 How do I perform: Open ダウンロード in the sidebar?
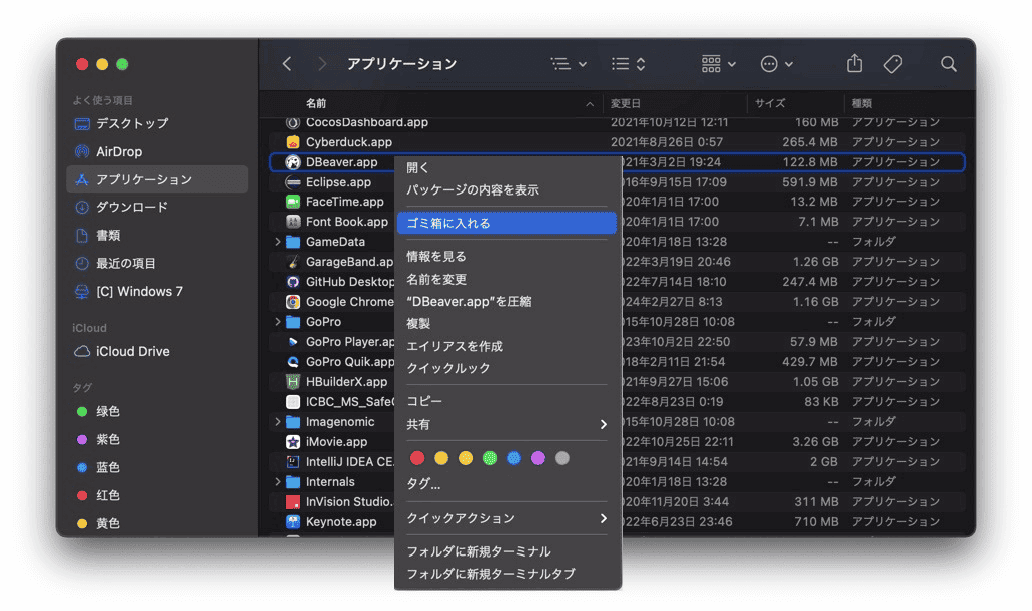point(157,207)
